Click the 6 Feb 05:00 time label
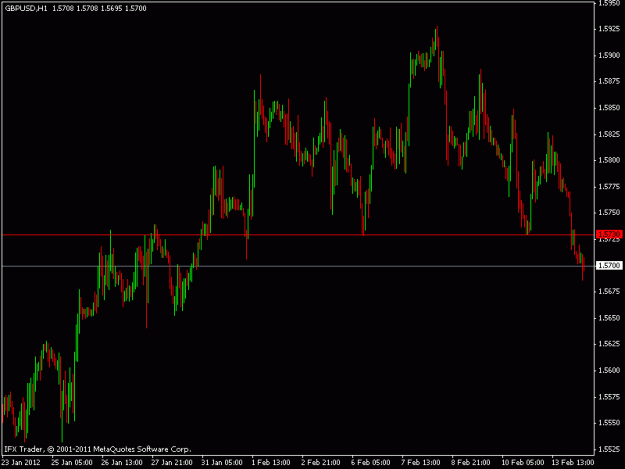 pyautogui.click(x=371, y=462)
